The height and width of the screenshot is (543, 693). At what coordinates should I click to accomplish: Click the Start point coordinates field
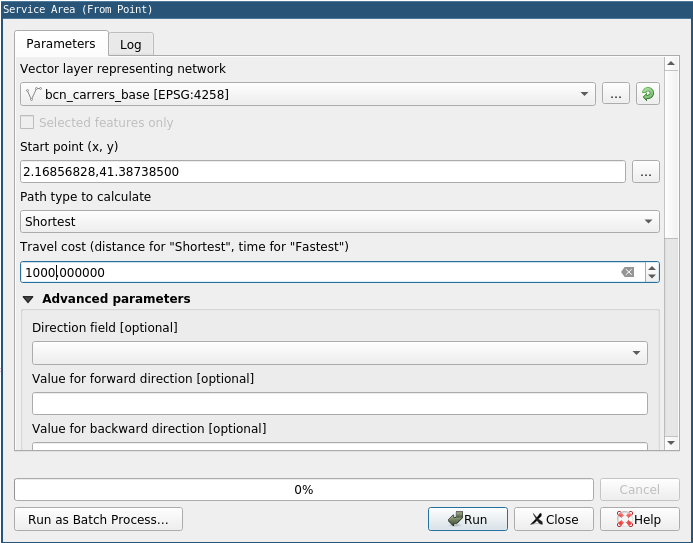322,171
